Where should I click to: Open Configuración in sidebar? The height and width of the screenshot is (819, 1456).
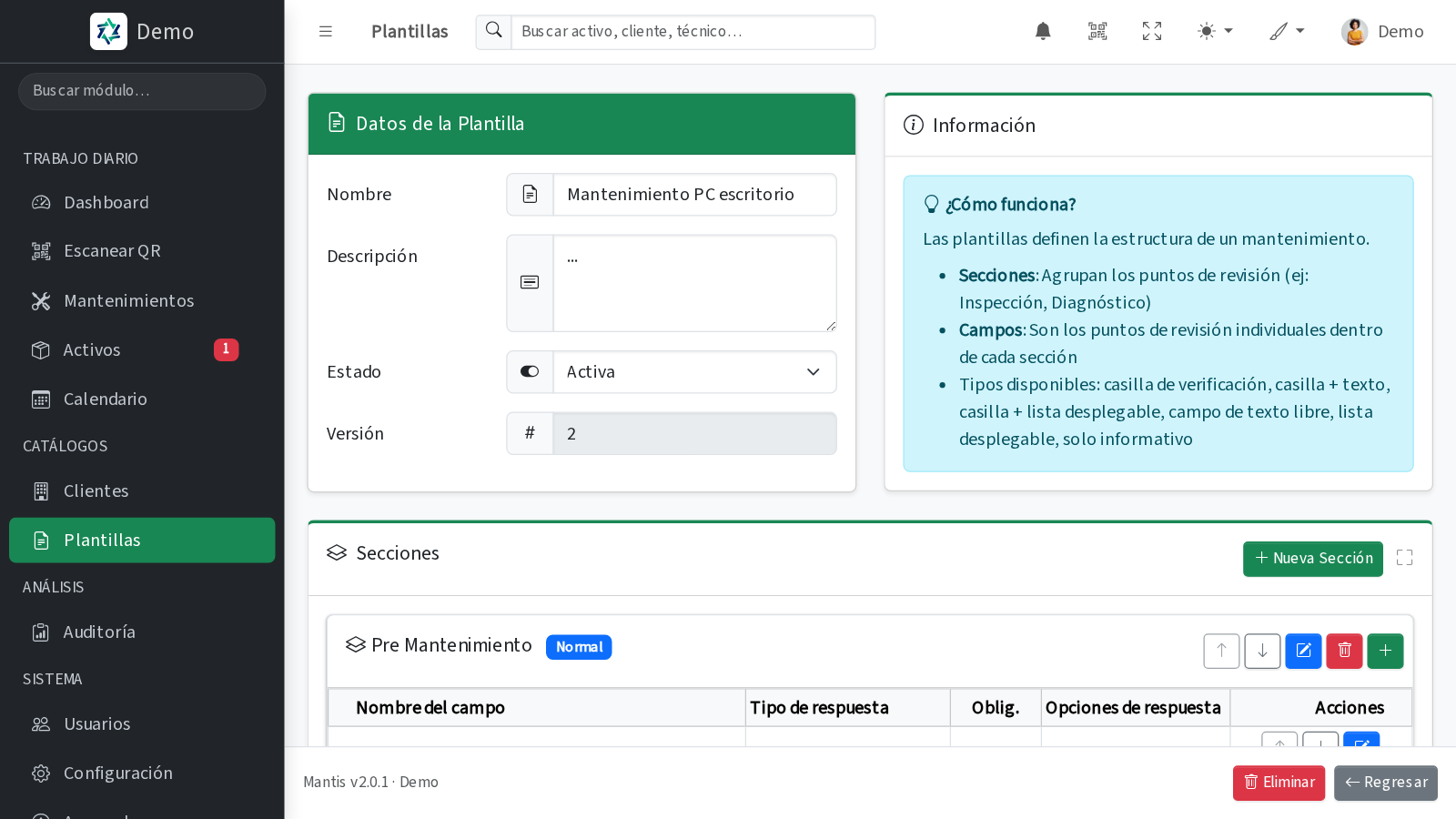click(x=142, y=773)
